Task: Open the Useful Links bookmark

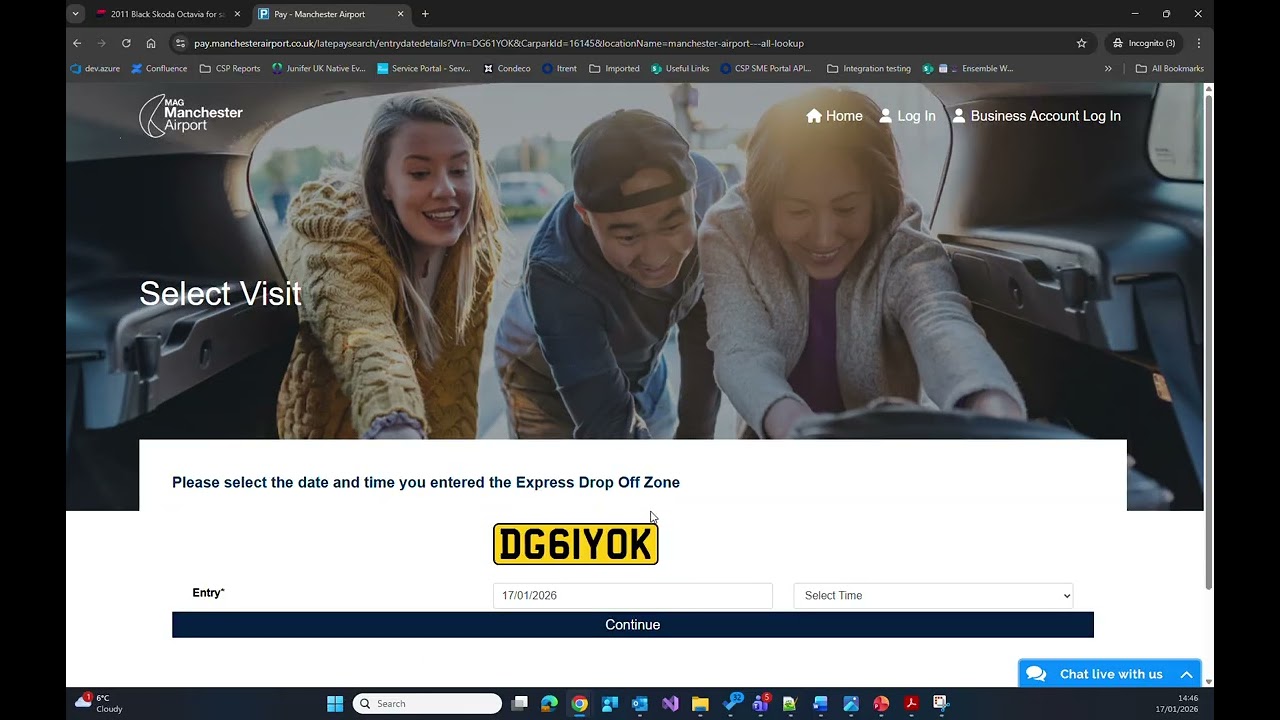Action: pyautogui.click(x=680, y=69)
